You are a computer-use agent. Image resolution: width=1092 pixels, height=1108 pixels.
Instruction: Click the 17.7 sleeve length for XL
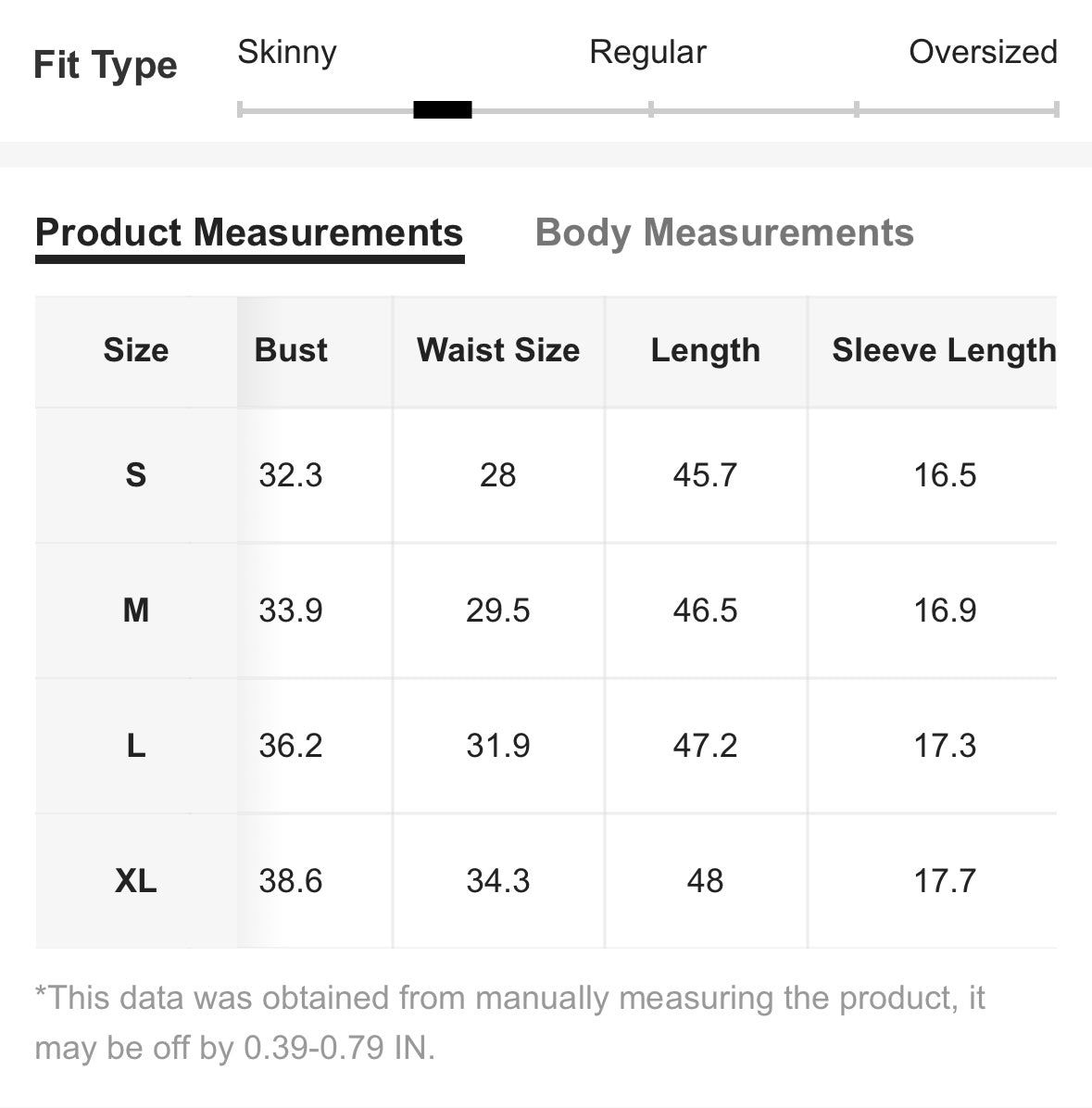[945, 881]
